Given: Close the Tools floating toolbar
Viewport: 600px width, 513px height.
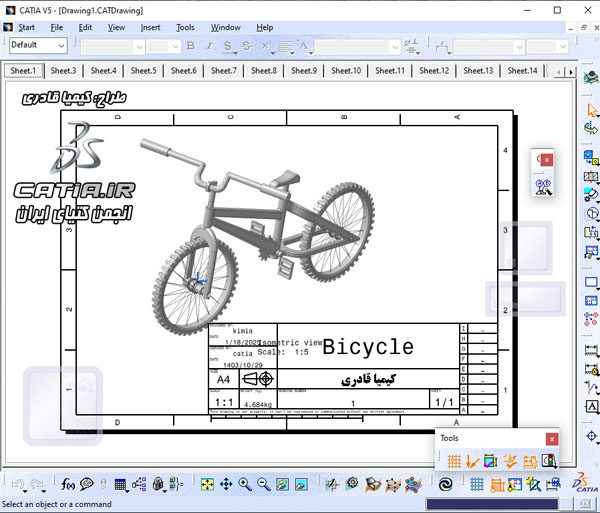Looking at the screenshot, I should [552, 439].
